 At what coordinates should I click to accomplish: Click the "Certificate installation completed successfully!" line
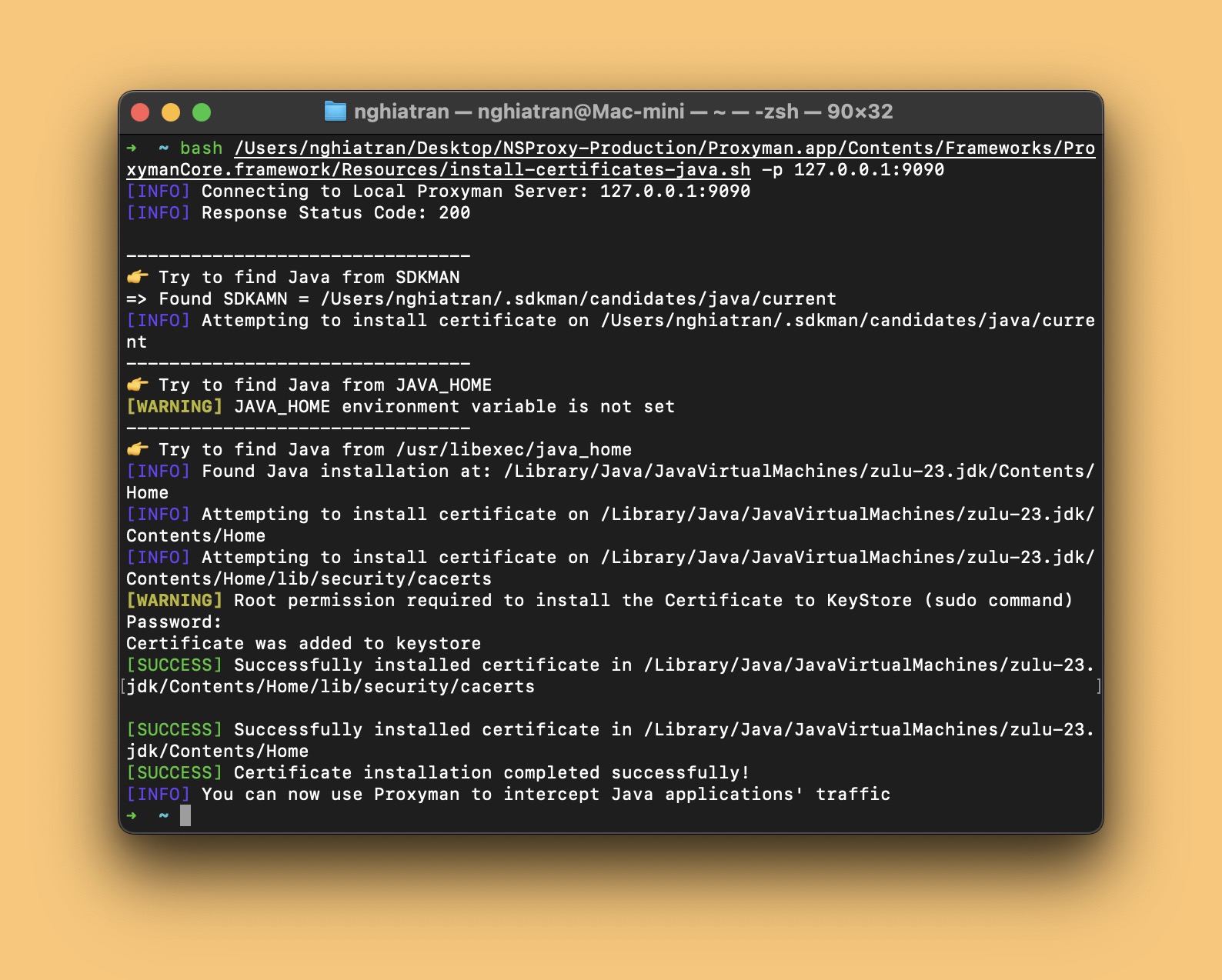[438, 772]
